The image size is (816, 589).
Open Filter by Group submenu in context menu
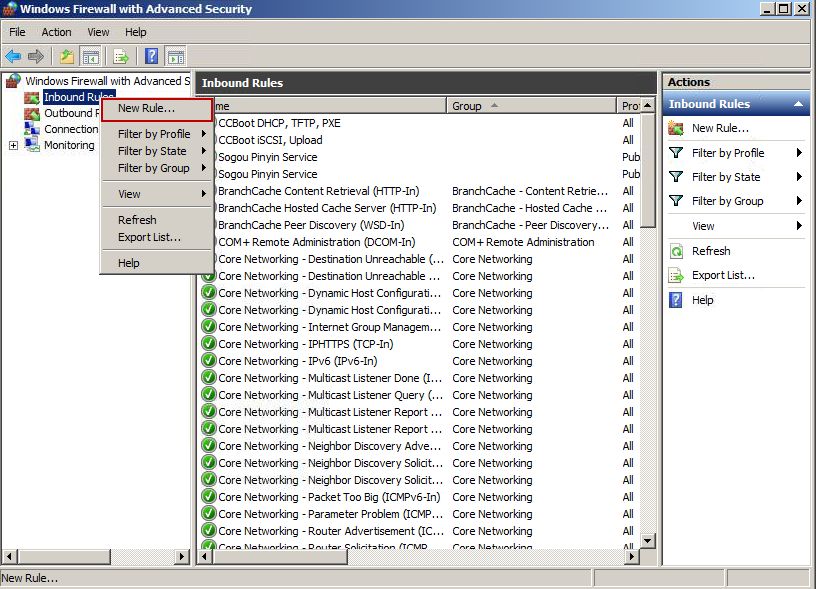[157, 168]
